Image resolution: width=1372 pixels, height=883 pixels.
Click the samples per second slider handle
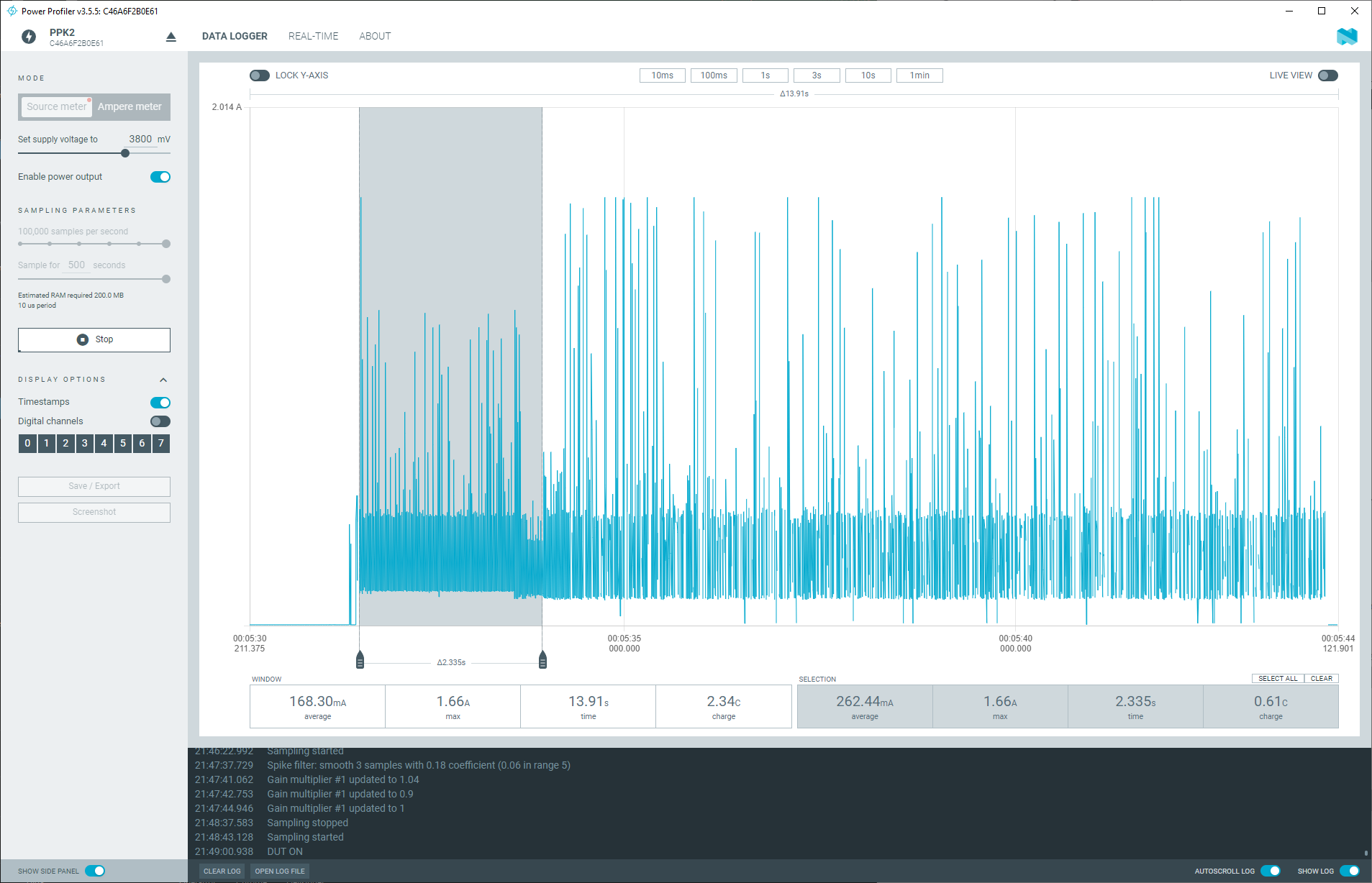(x=166, y=244)
